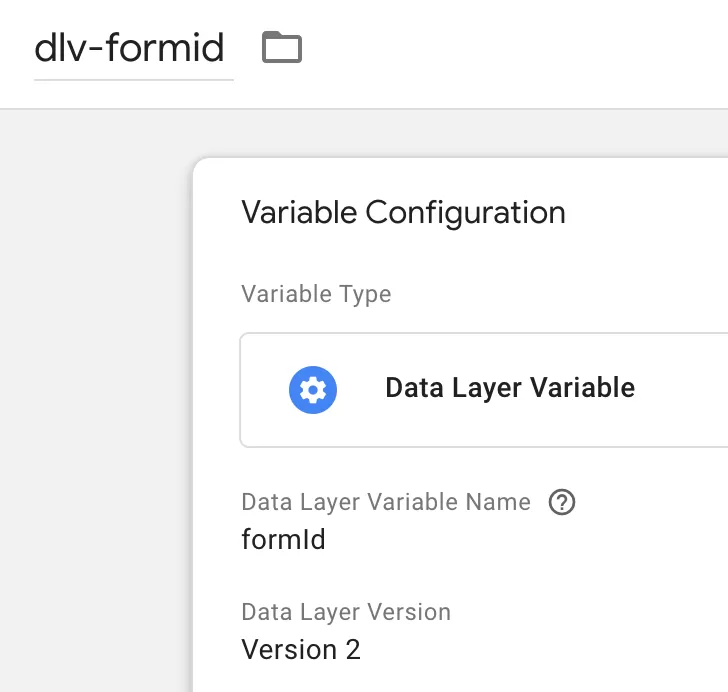The image size is (728, 692).
Task: Open the folder icon beside dlv-formid
Action: click(282, 47)
